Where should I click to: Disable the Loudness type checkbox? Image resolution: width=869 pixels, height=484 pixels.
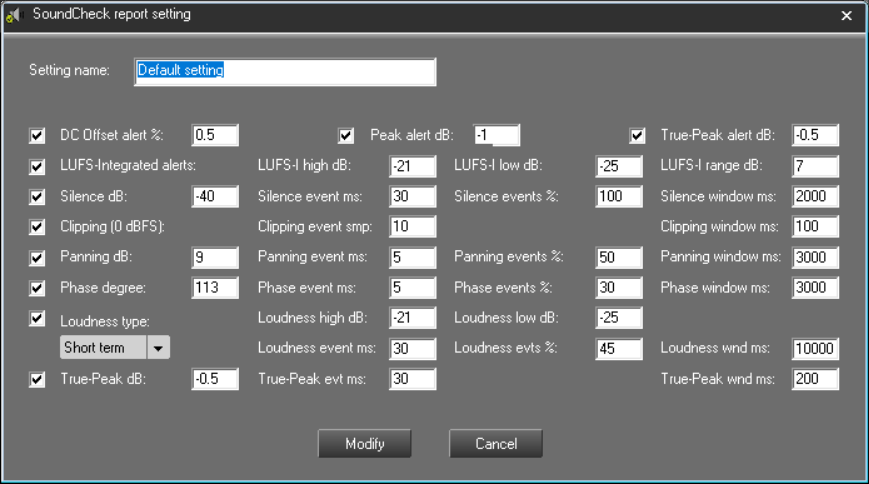tap(38, 319)
